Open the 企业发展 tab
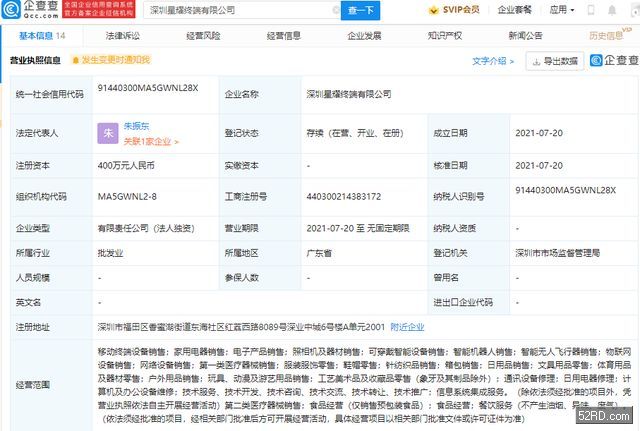 coord(364,35)
